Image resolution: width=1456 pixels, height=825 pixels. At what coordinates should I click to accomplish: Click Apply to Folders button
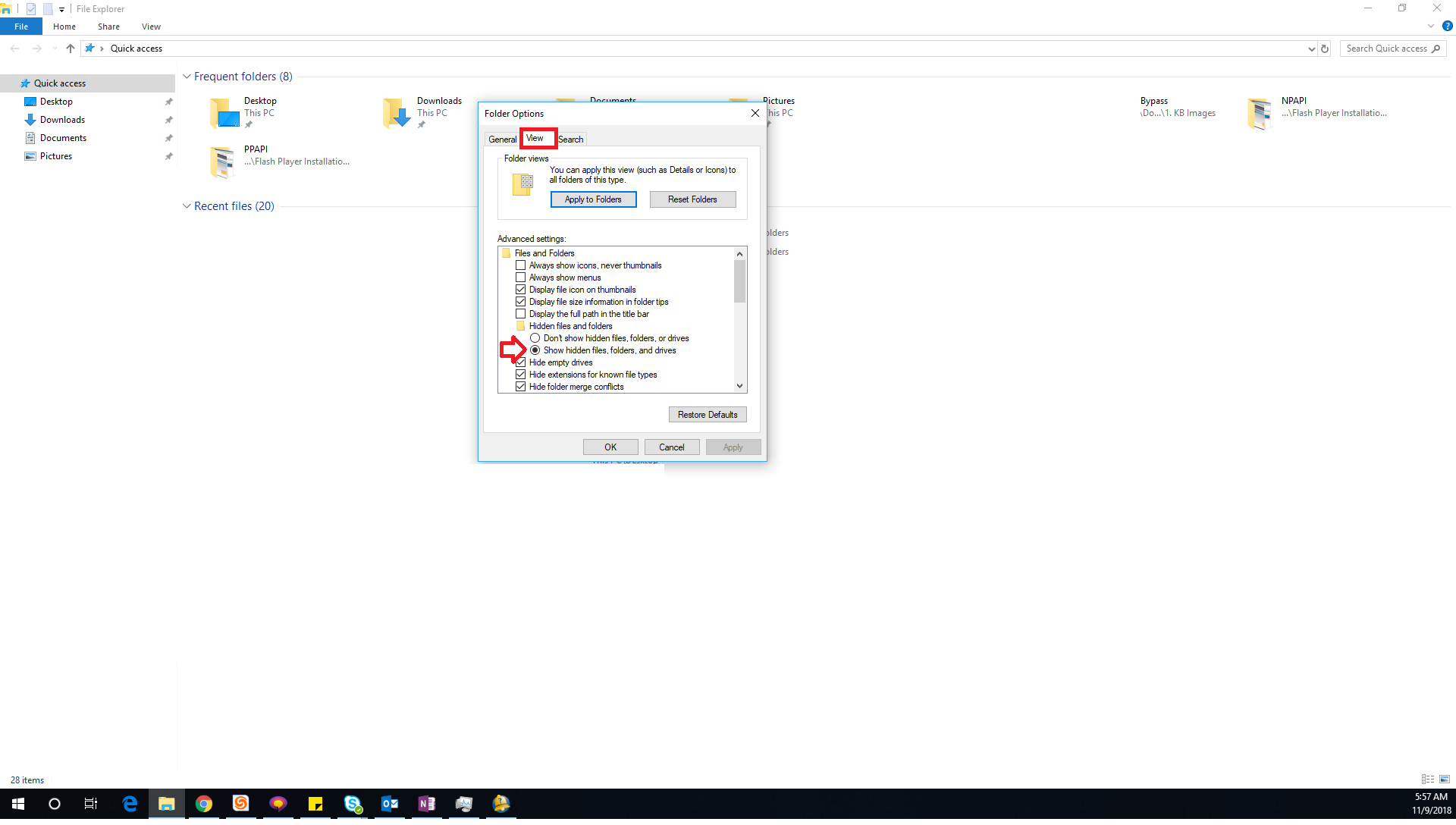coord(592,199)
